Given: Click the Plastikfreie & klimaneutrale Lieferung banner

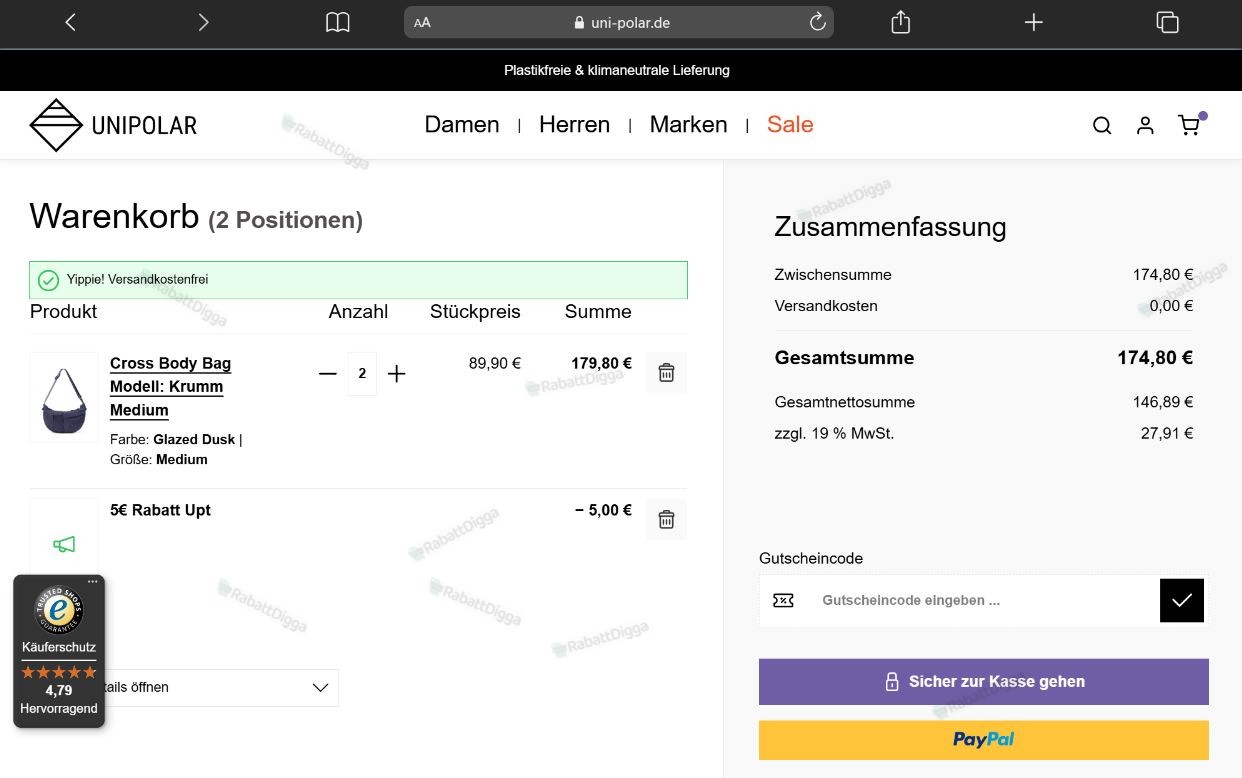Looking at the screenshot, I should 617,70.
